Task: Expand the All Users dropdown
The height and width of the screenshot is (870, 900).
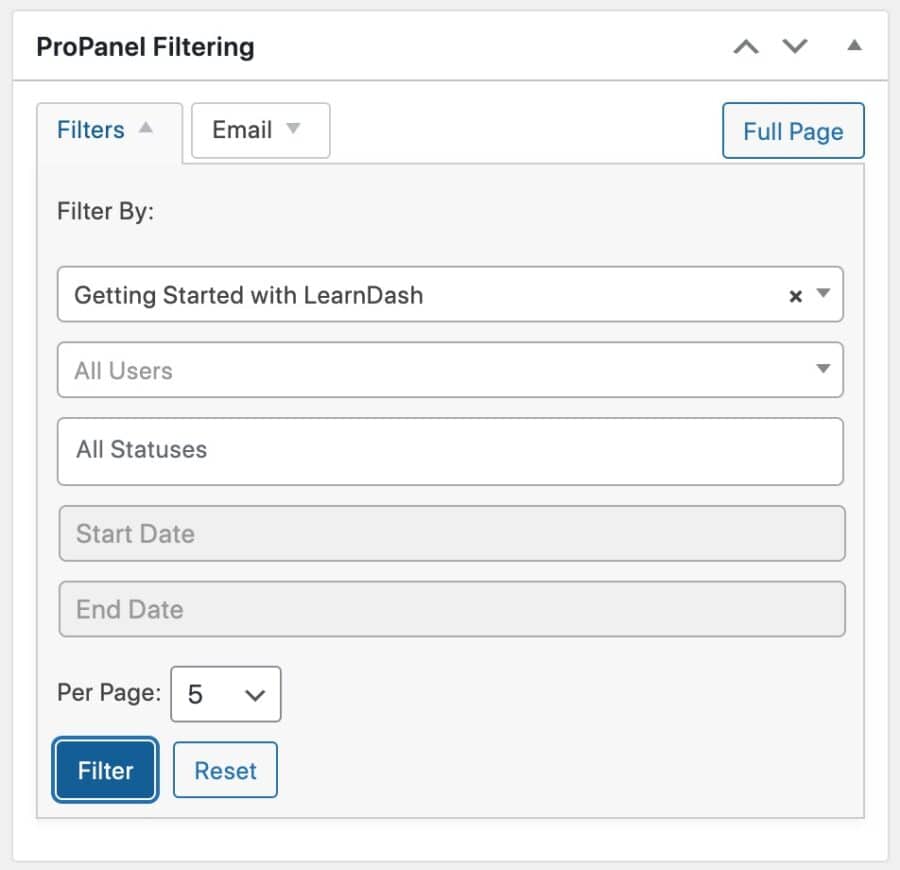Action: (x=450, y=369)
